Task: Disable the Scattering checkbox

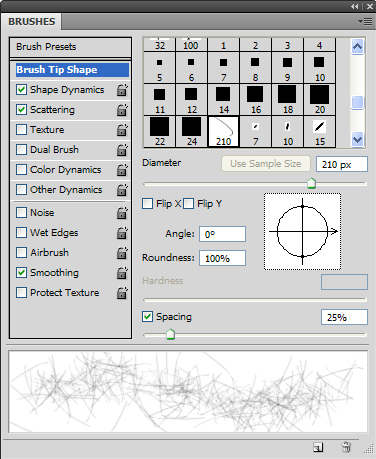Action: (x=21, y=110)
